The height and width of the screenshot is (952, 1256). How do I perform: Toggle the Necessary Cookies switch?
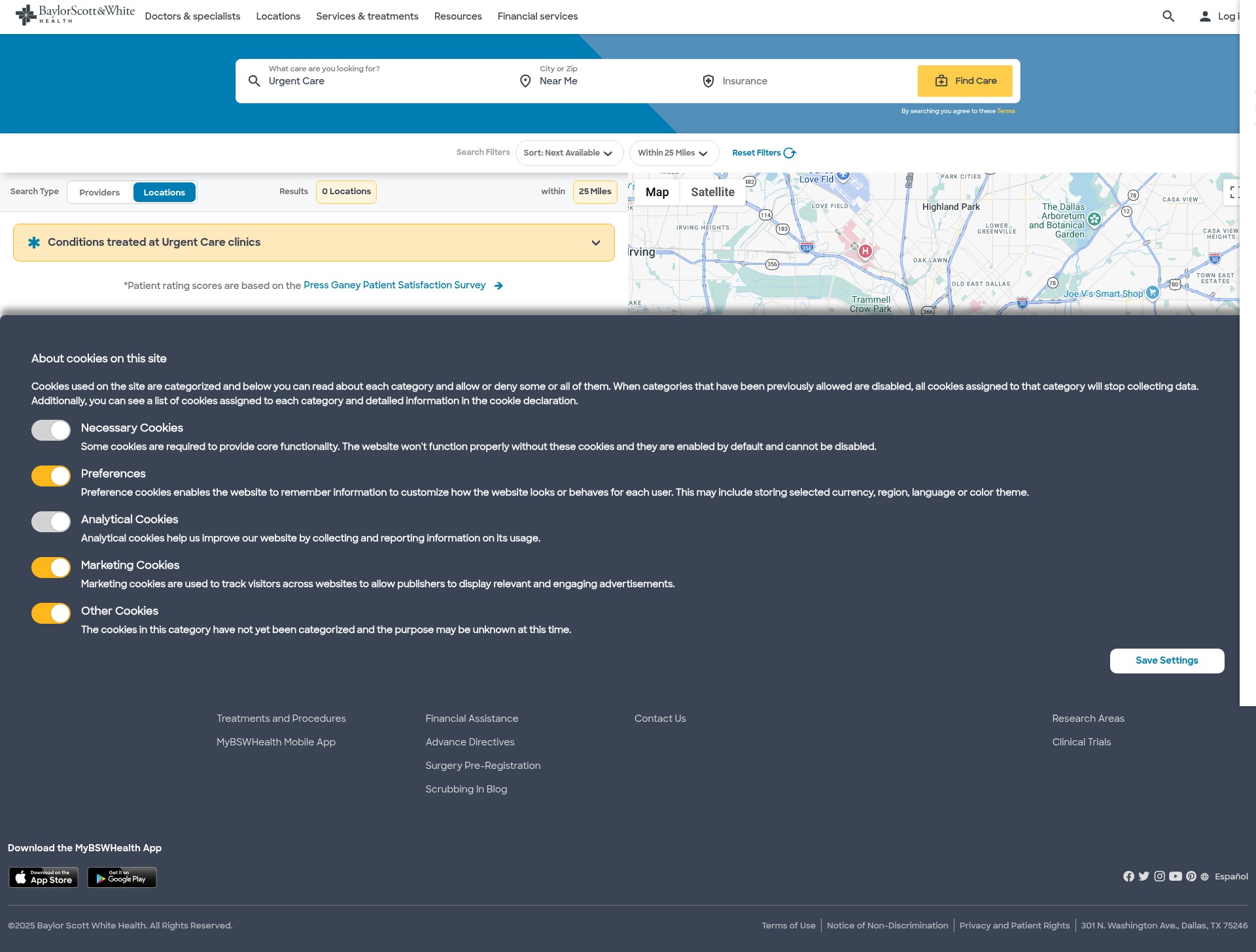[51, 430]
